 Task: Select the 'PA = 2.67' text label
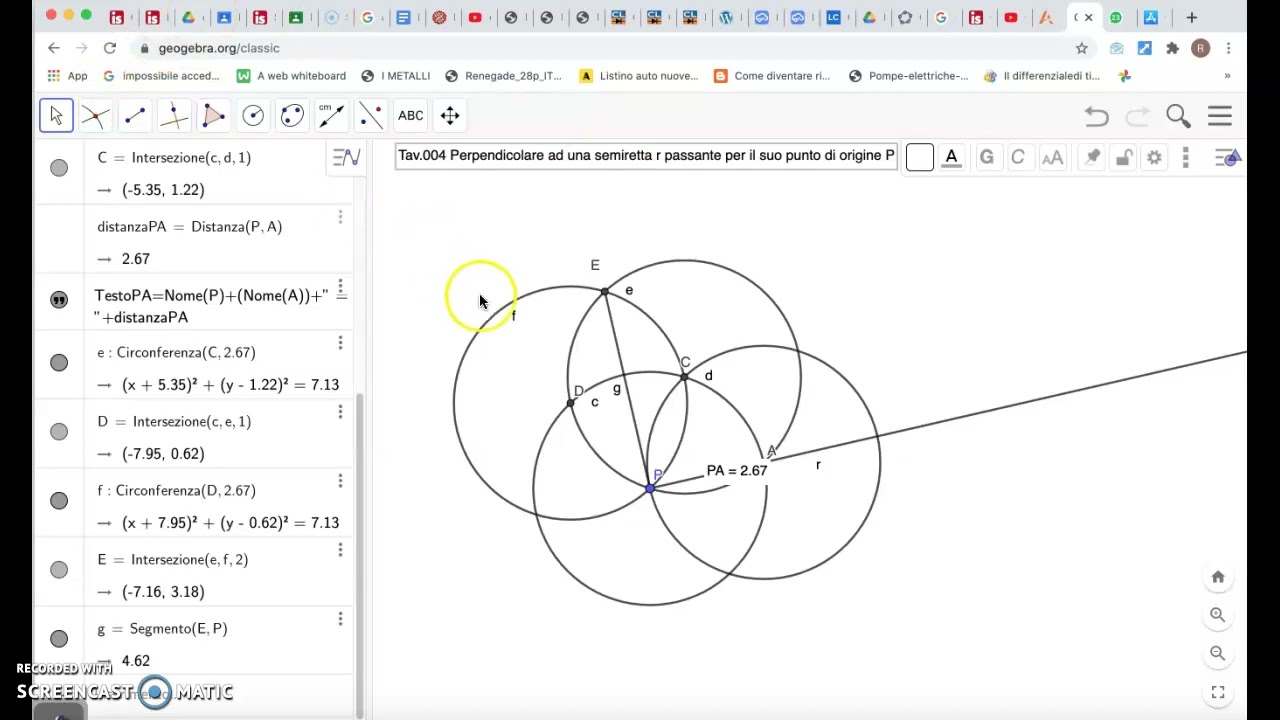(x=737, y=471)
